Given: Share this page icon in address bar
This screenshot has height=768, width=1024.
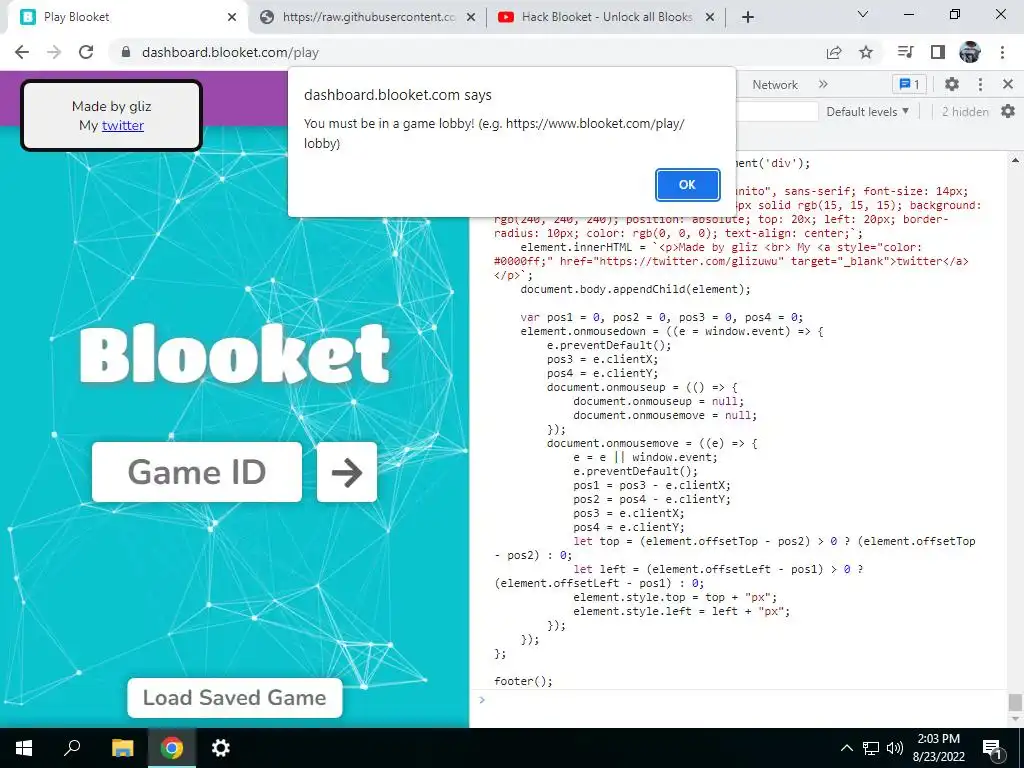Looking at the screenshot, I should pyautogui.click(x=834, y=52).
